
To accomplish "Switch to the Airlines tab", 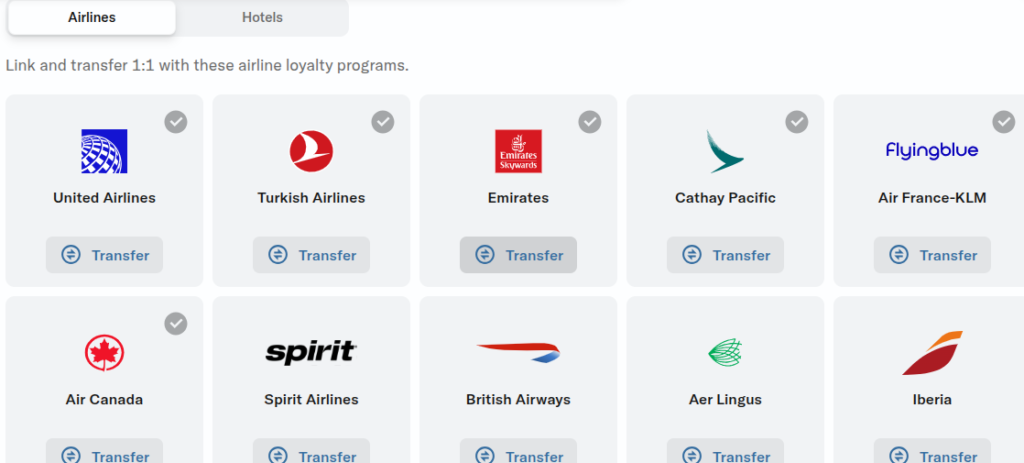I will coord(90,17).
